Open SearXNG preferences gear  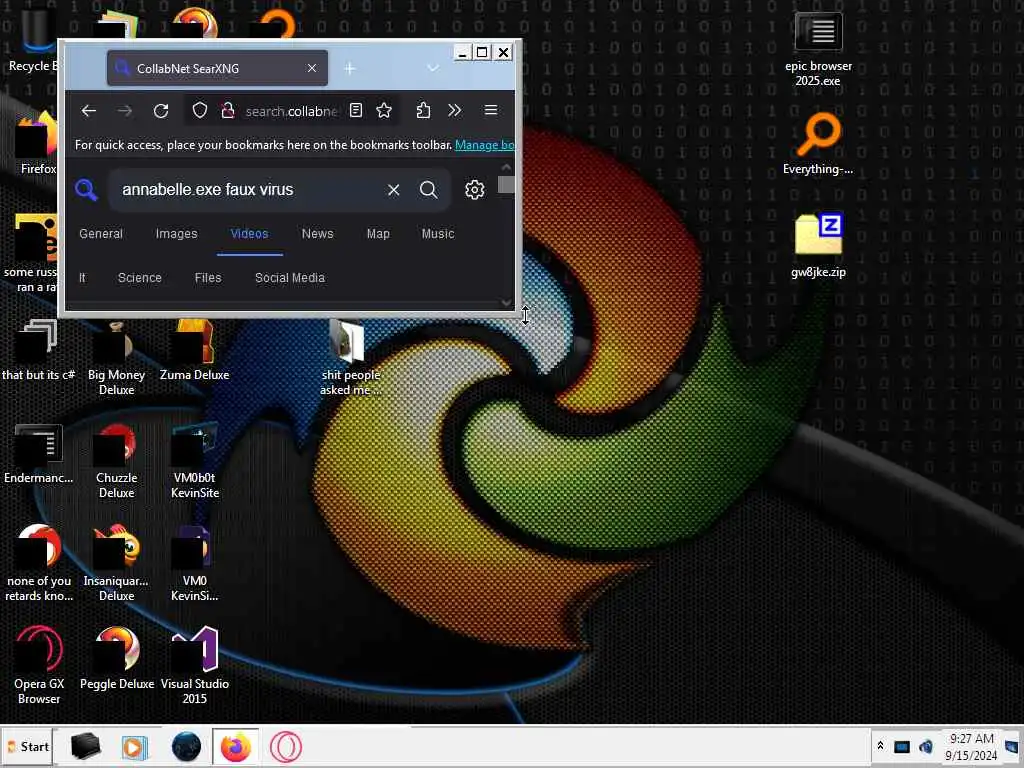tap(475, 189)
